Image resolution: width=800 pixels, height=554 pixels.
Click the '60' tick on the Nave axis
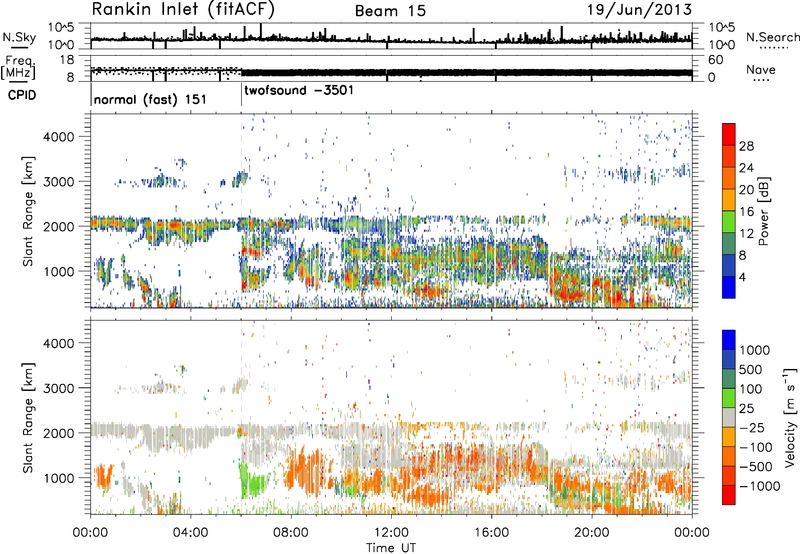(x=716, y=60)
